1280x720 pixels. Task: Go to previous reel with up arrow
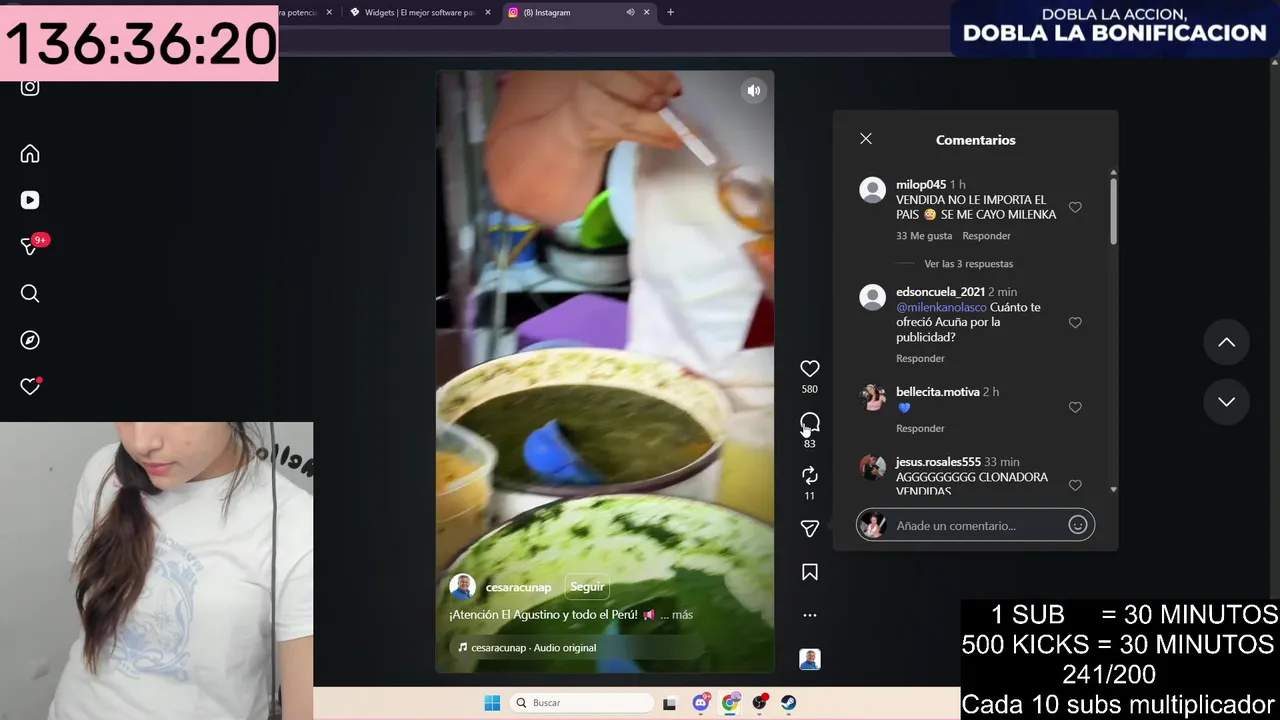[x=1226, y=342]
